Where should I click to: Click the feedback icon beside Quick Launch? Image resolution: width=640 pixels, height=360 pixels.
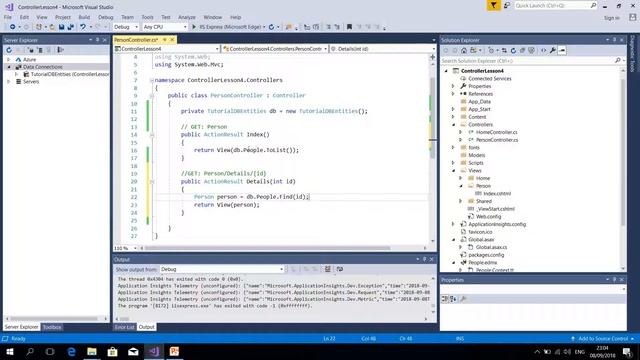[x=507, y=5]
